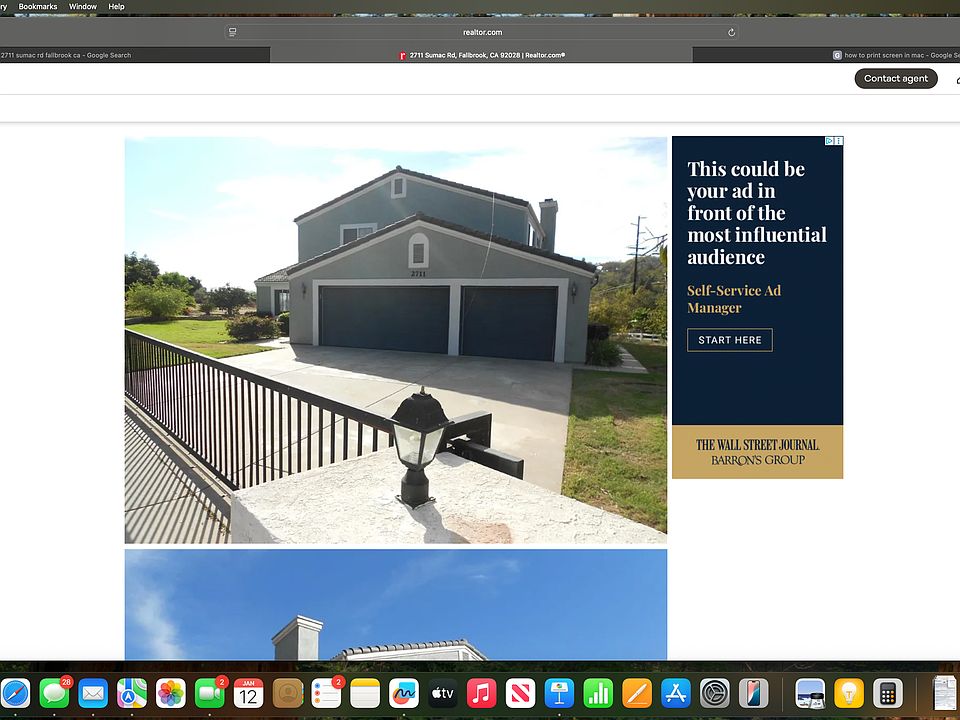Open the Bookmarks menu
The image size is (960, 720).
point(38,6)
